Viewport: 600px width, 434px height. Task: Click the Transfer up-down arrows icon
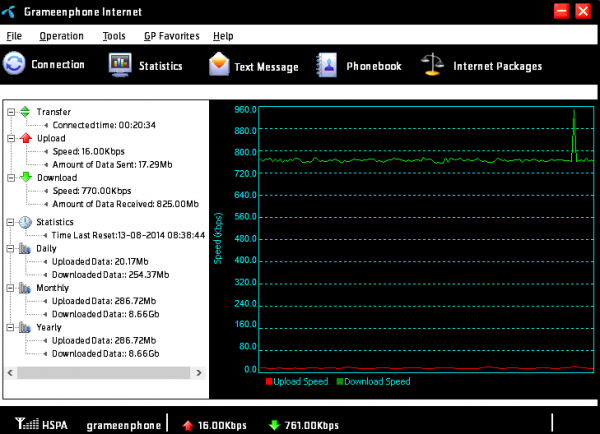[25, 112]
